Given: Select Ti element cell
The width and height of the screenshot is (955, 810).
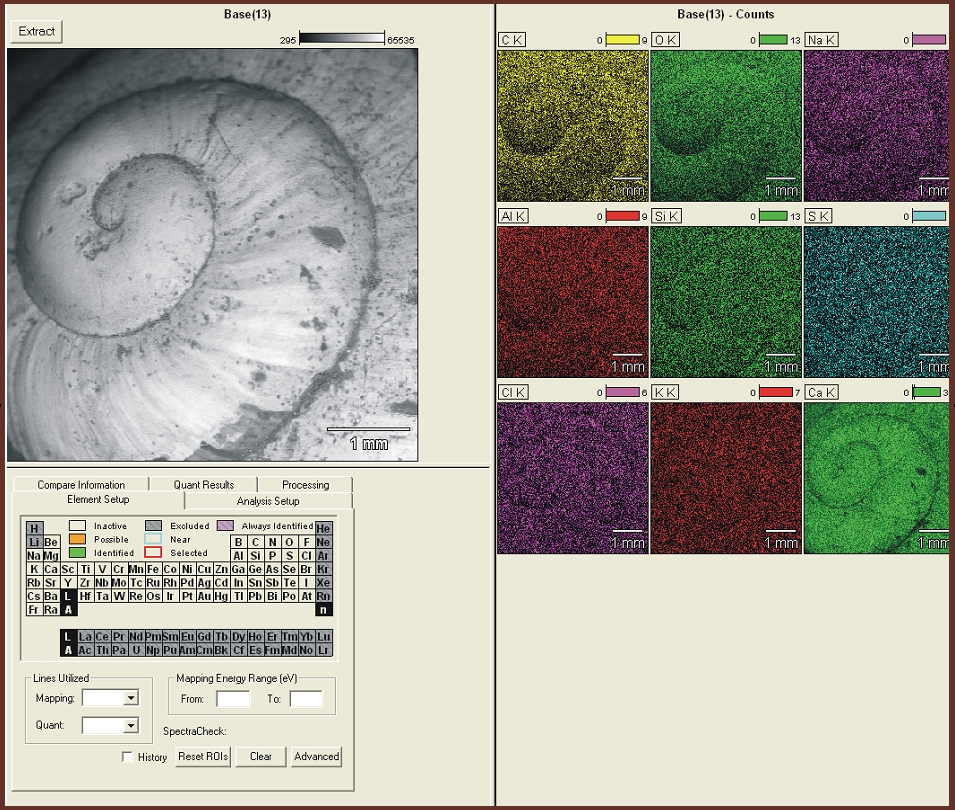Looking at the screenshot, I should 85,569.
